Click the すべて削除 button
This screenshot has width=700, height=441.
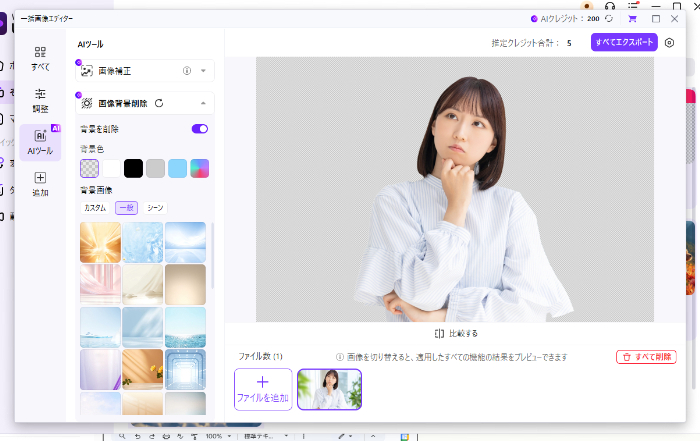point(646,357)
